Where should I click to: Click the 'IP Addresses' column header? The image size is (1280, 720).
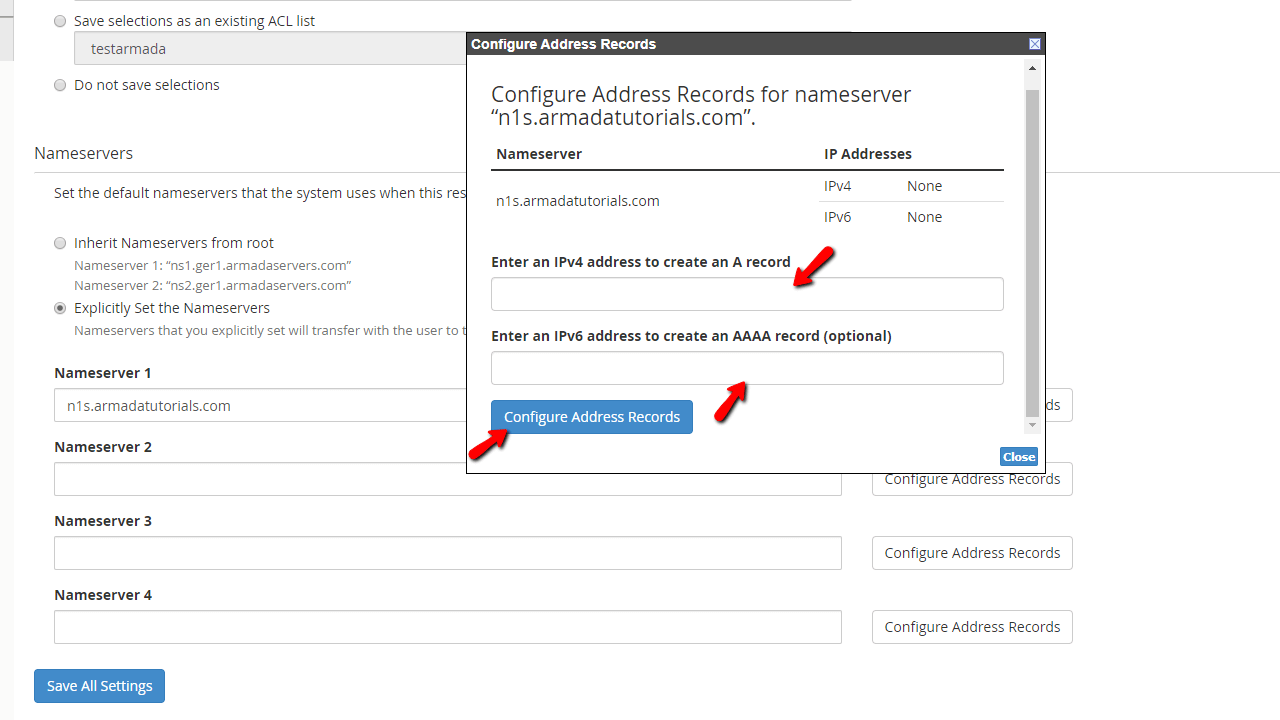click(868, 154)
